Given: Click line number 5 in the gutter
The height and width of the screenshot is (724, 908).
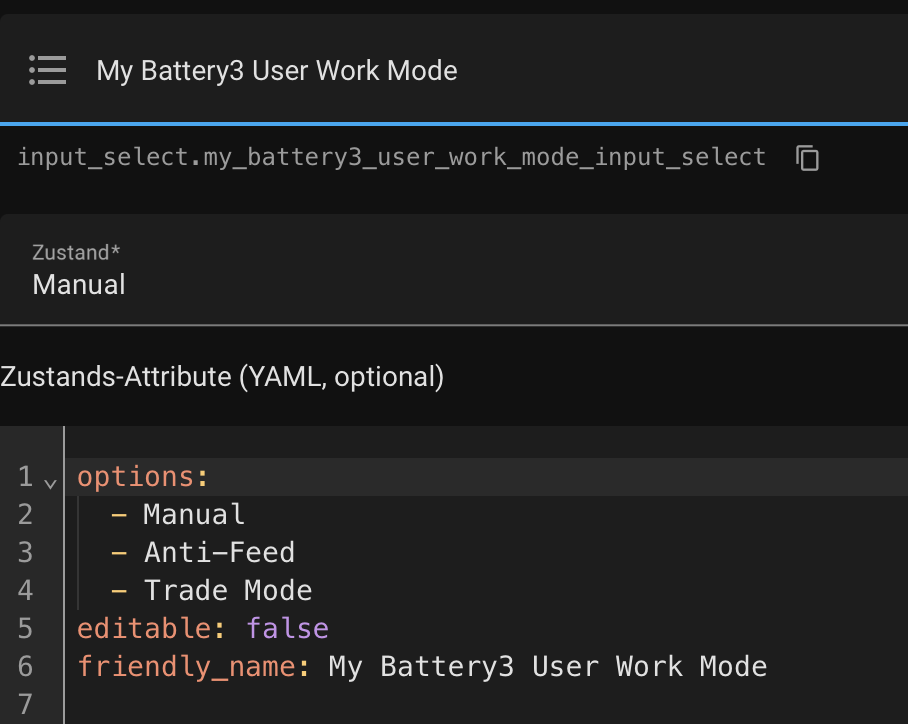Looking at the screenshot, I should click(x=25, y=629).
